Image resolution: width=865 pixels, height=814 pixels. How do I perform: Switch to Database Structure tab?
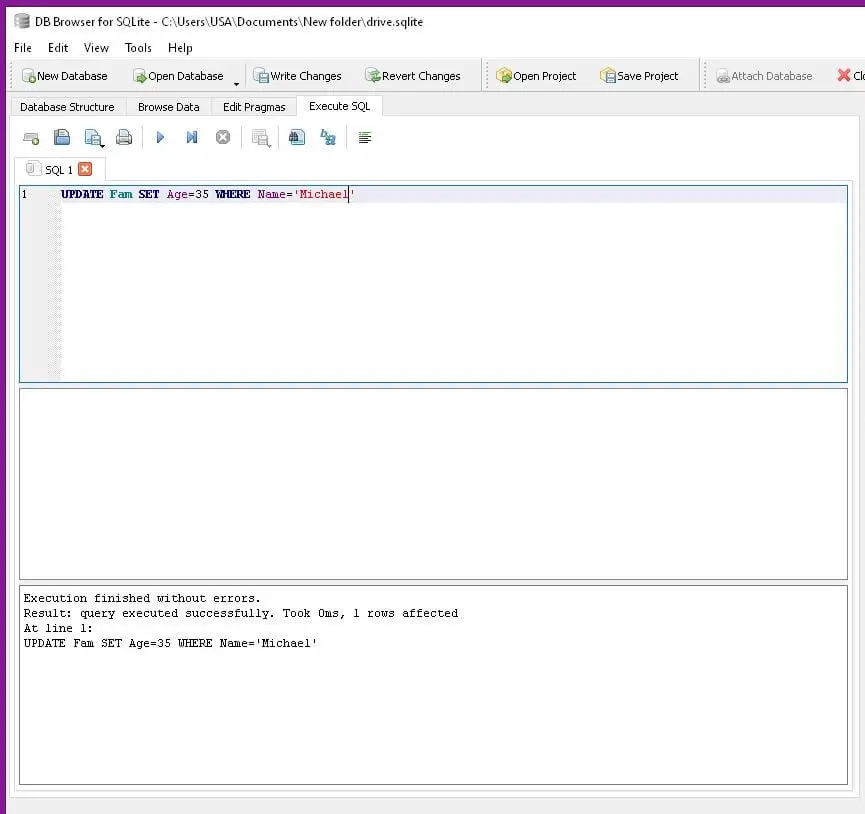point(67,107)
